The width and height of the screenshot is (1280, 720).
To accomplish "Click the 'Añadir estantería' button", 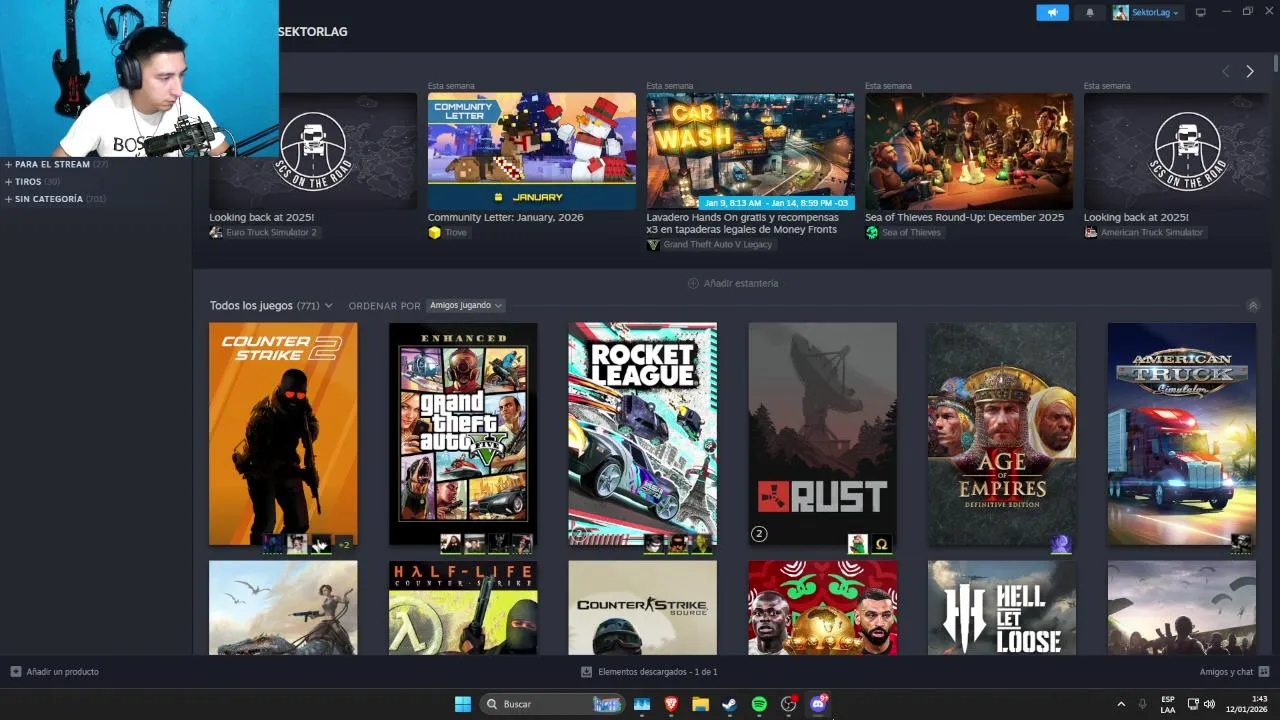I will (733, 283).
